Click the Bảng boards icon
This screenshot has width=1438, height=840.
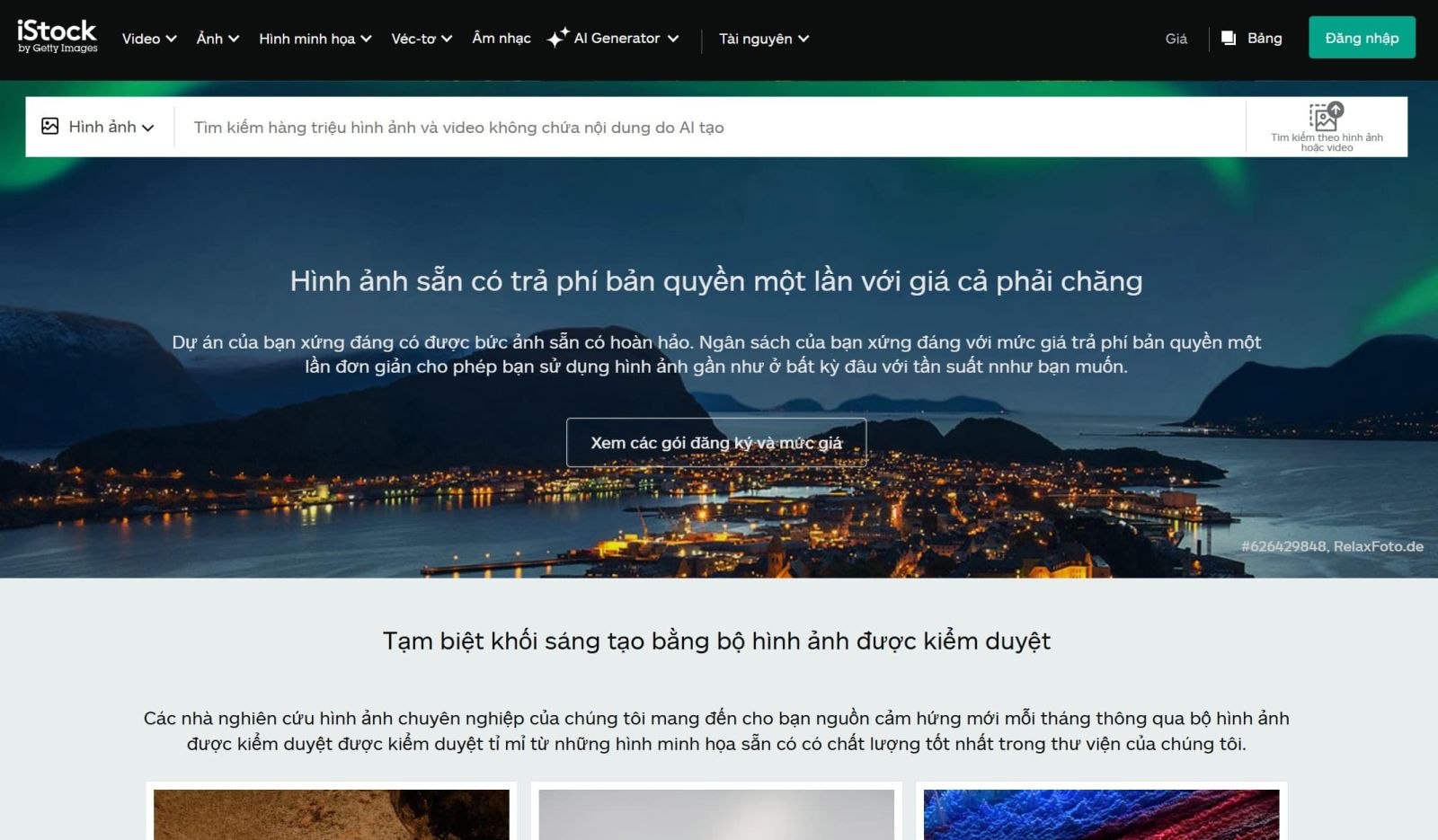pos(1229,38)
